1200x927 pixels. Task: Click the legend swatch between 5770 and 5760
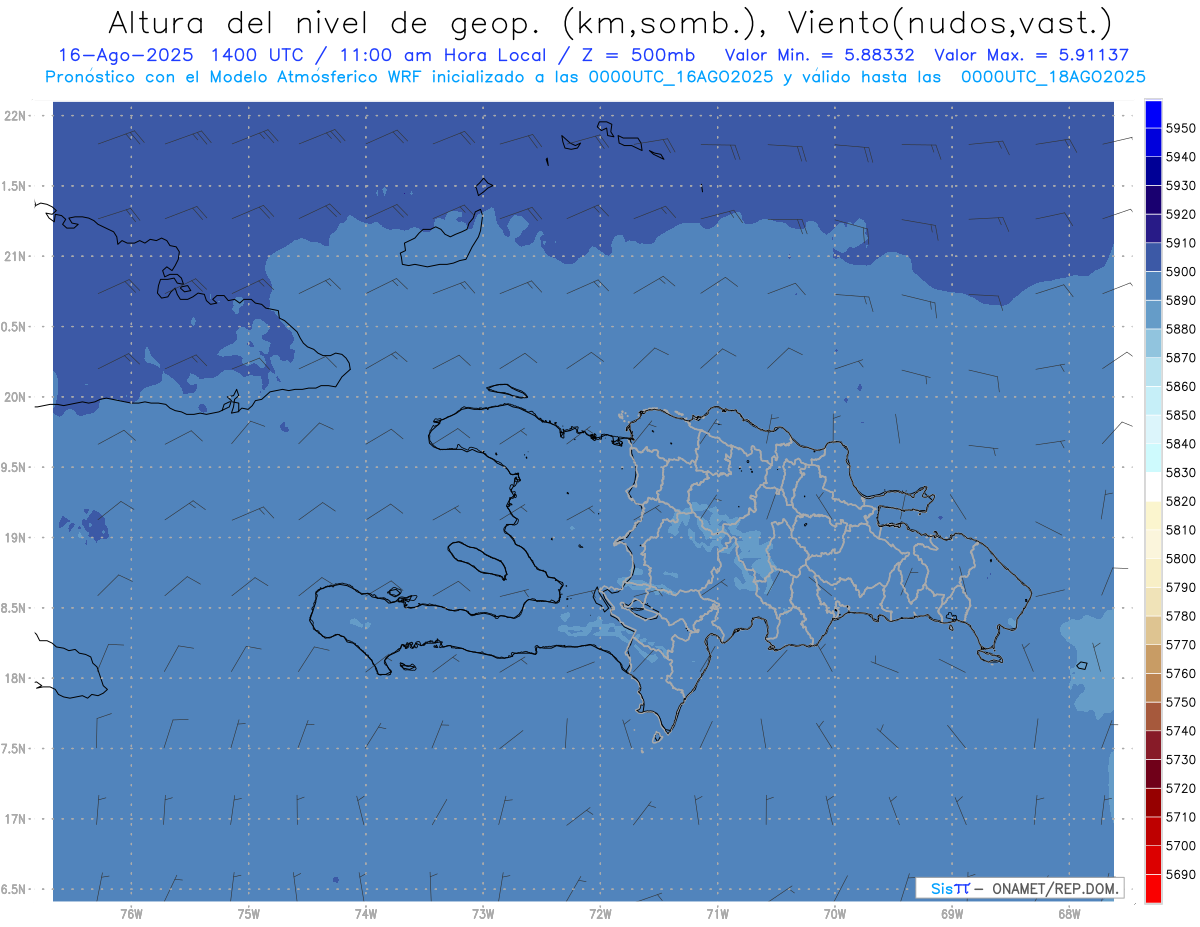1153,659
